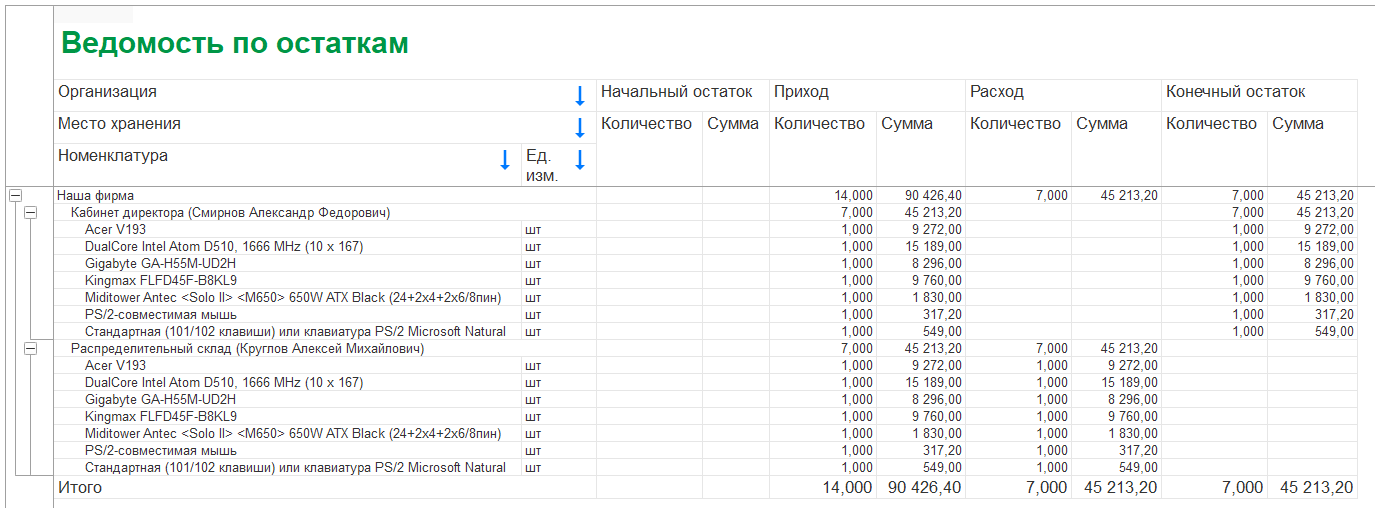
Task: Click Конечный остаток сумма 549,00 for клавиатура
Action: 1335,332
